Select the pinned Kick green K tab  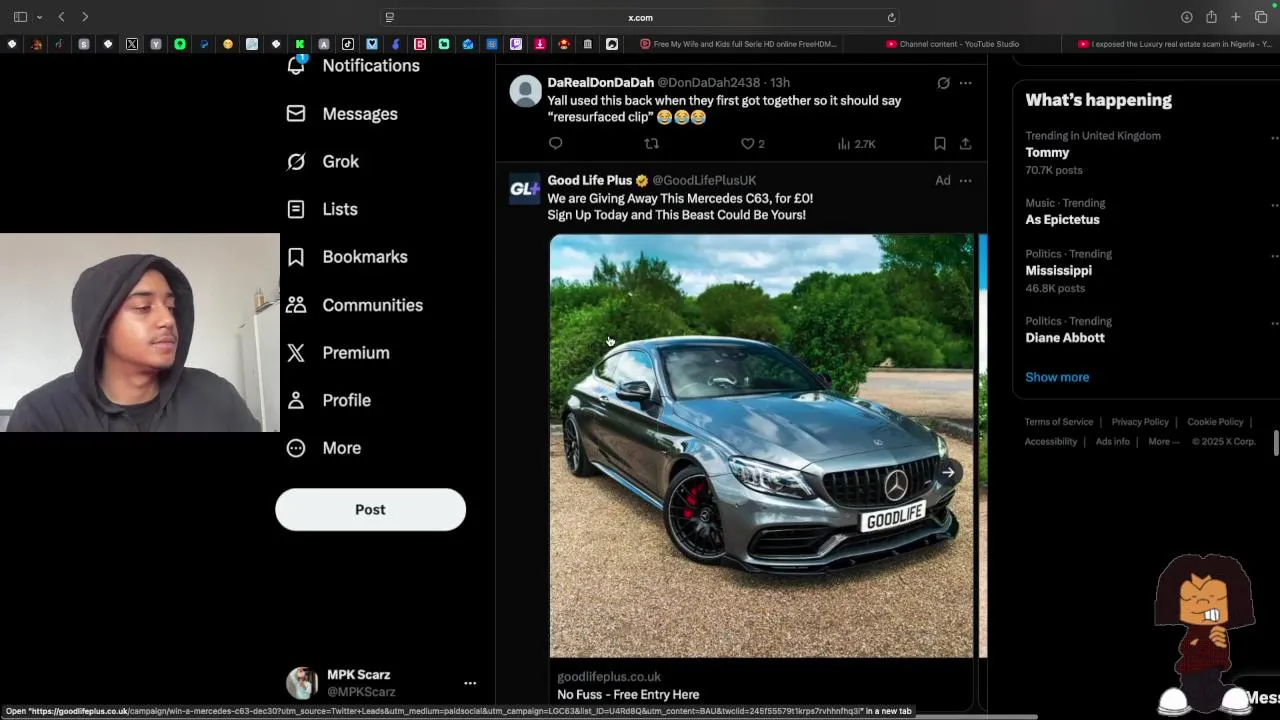[300, 44]
